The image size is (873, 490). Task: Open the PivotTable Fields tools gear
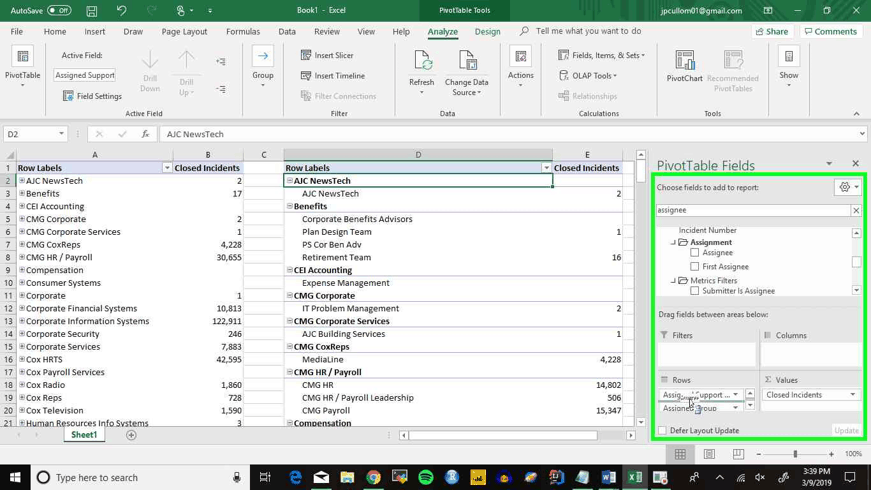click(x=849, y=188)
